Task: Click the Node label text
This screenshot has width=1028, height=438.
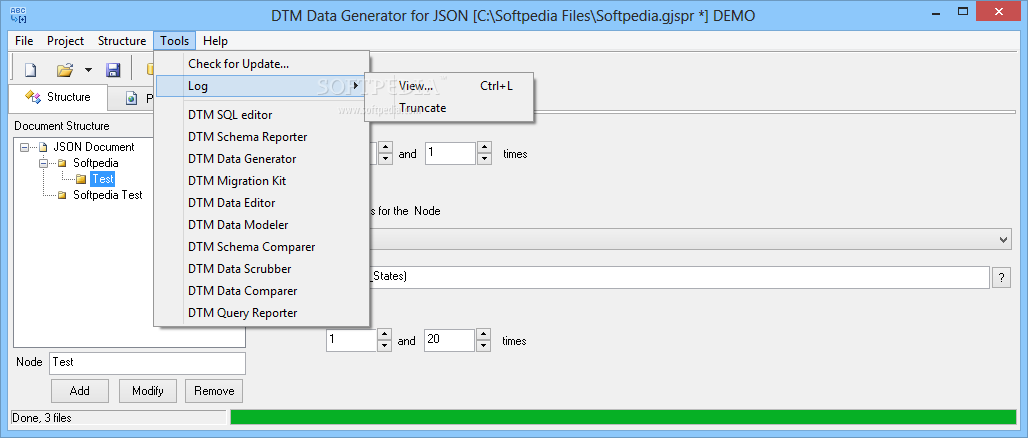Action: [30, 362]
